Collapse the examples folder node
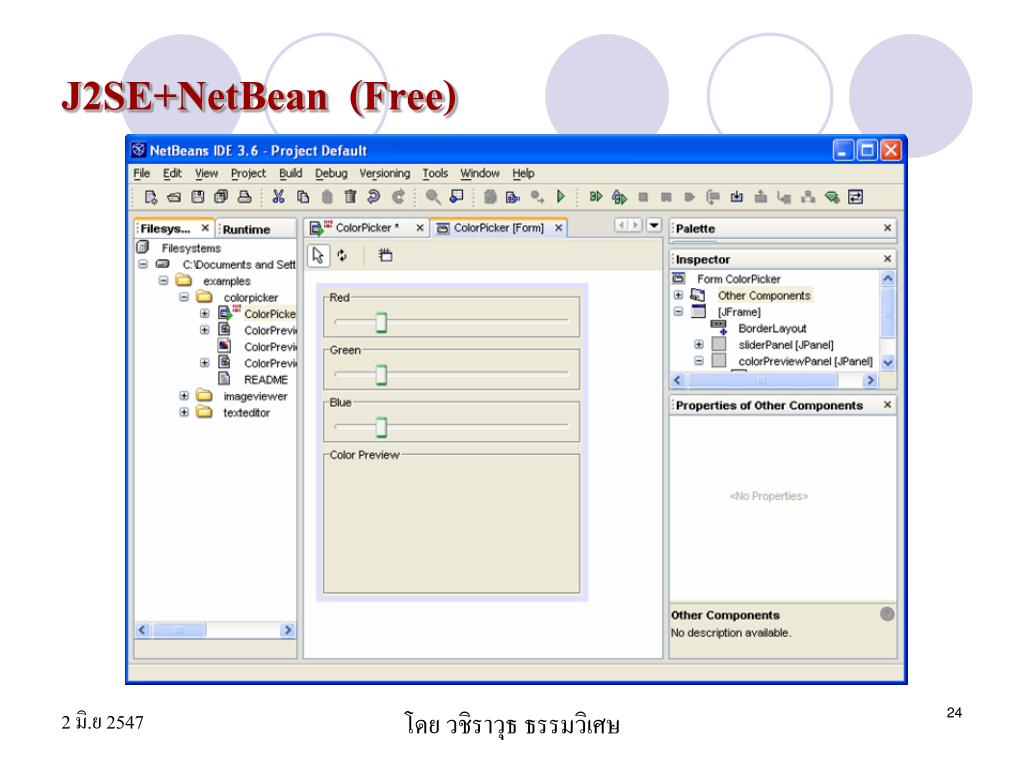Image resolution: width=1024 pixels, height=768 pixels. tap(163, 281)
